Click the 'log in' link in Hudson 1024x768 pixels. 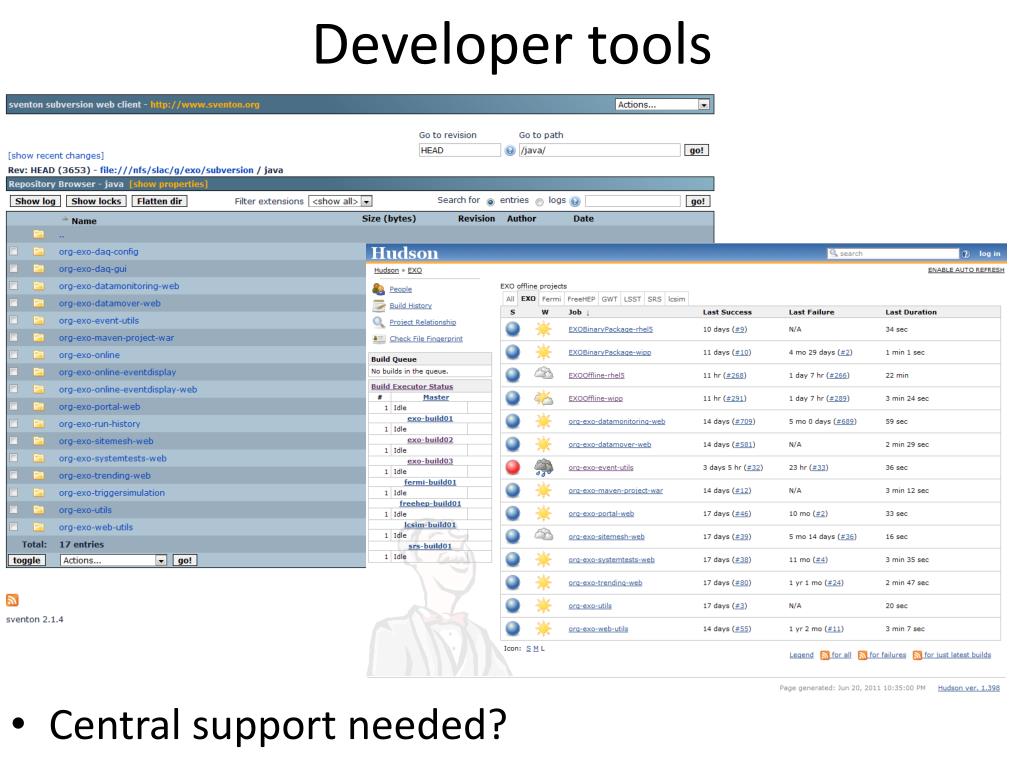point(989,253)
